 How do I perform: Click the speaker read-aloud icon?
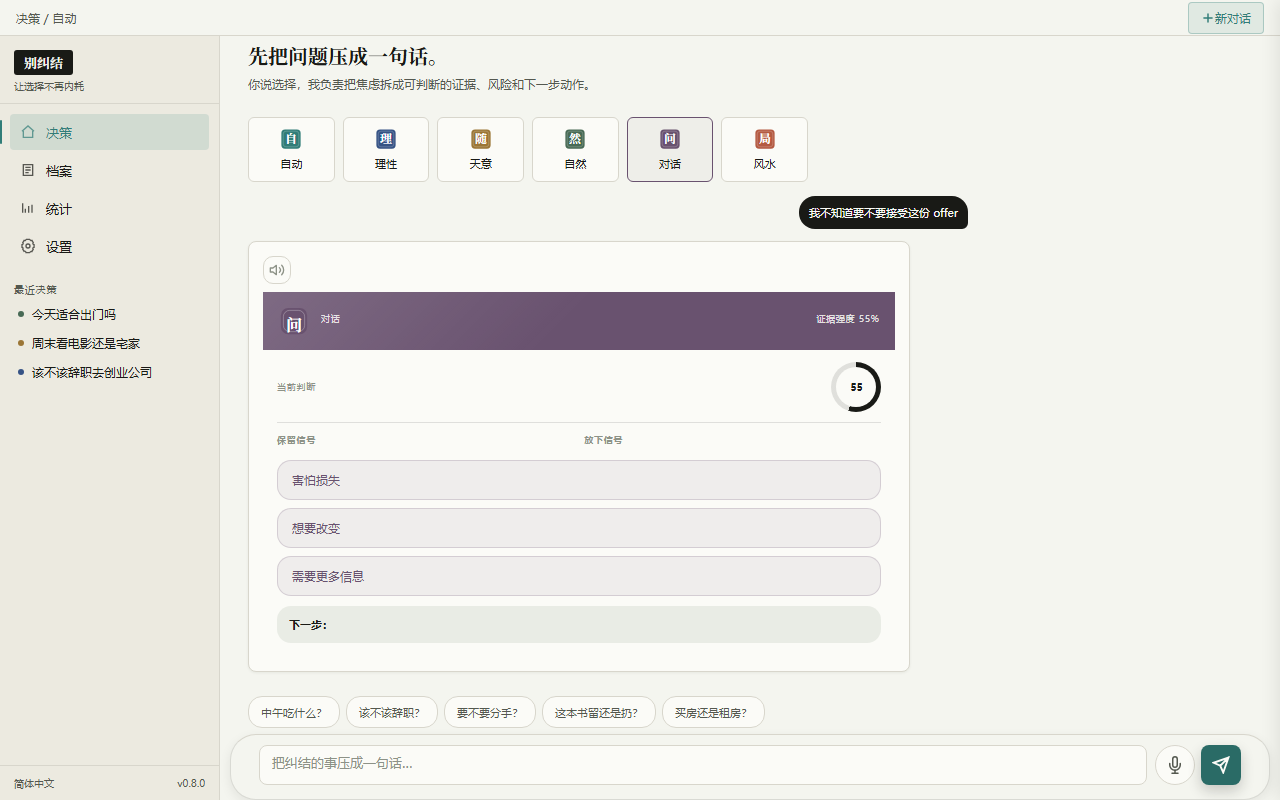tap(277, 270)
